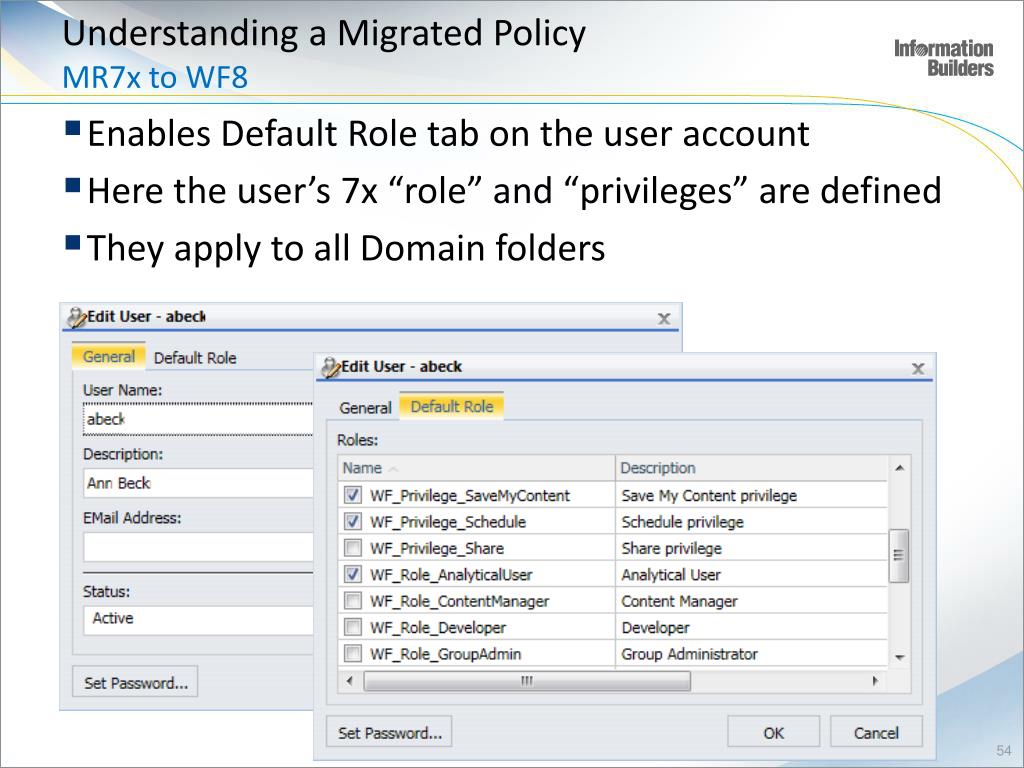Select row text WF_Role_GroupAdmin
The width and height of the screenshot is (1024, 768).
[445, 654]
